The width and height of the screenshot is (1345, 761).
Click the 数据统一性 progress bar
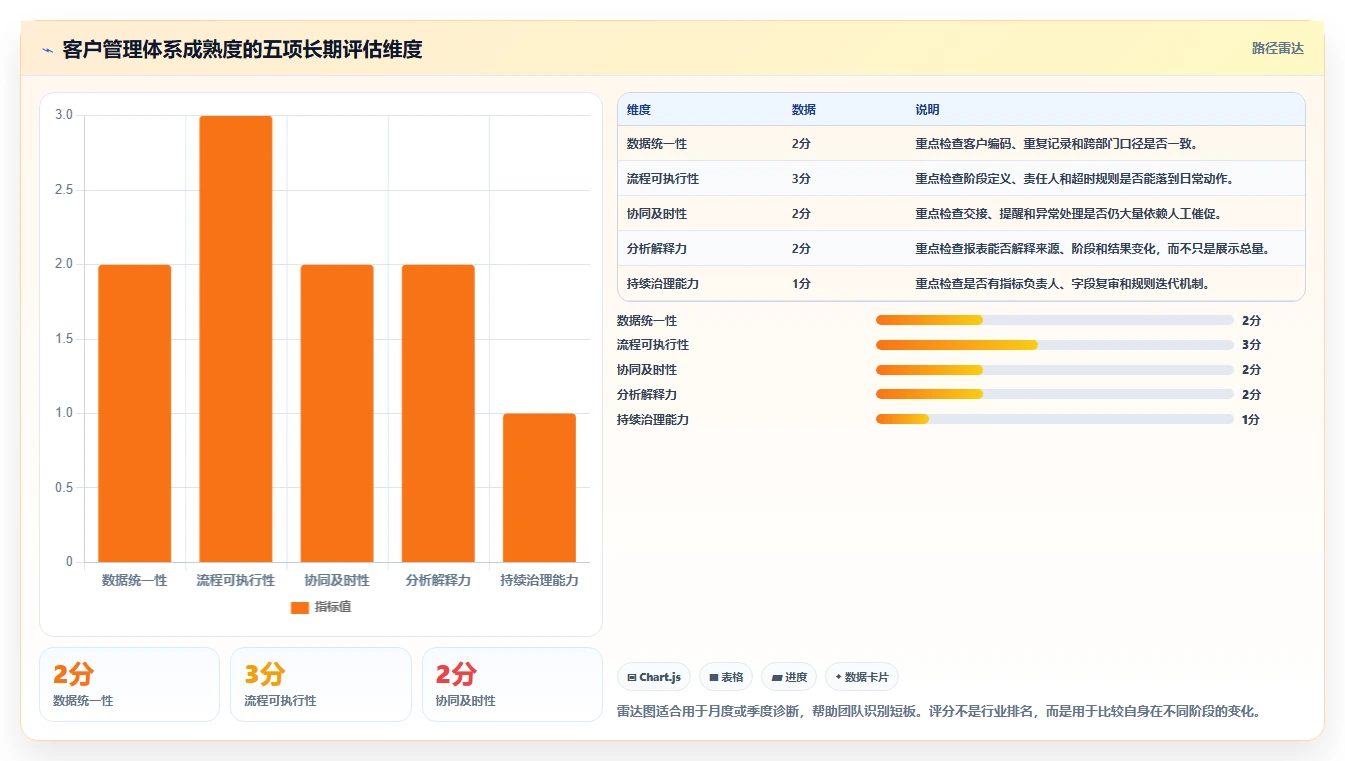[1054, 320]
